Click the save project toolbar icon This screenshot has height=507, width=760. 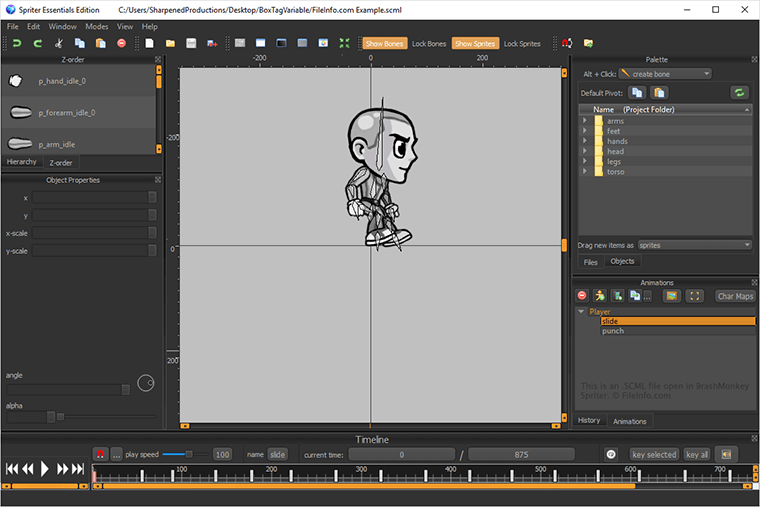click(x=190, y=44)
